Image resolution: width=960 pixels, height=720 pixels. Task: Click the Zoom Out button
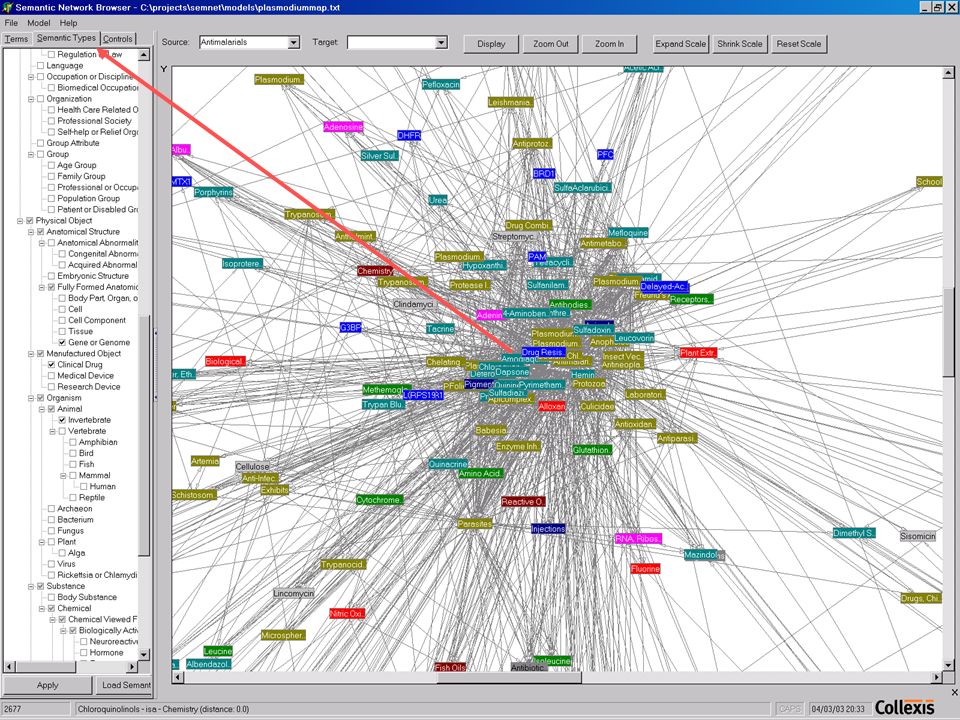(x=550, y=44)
